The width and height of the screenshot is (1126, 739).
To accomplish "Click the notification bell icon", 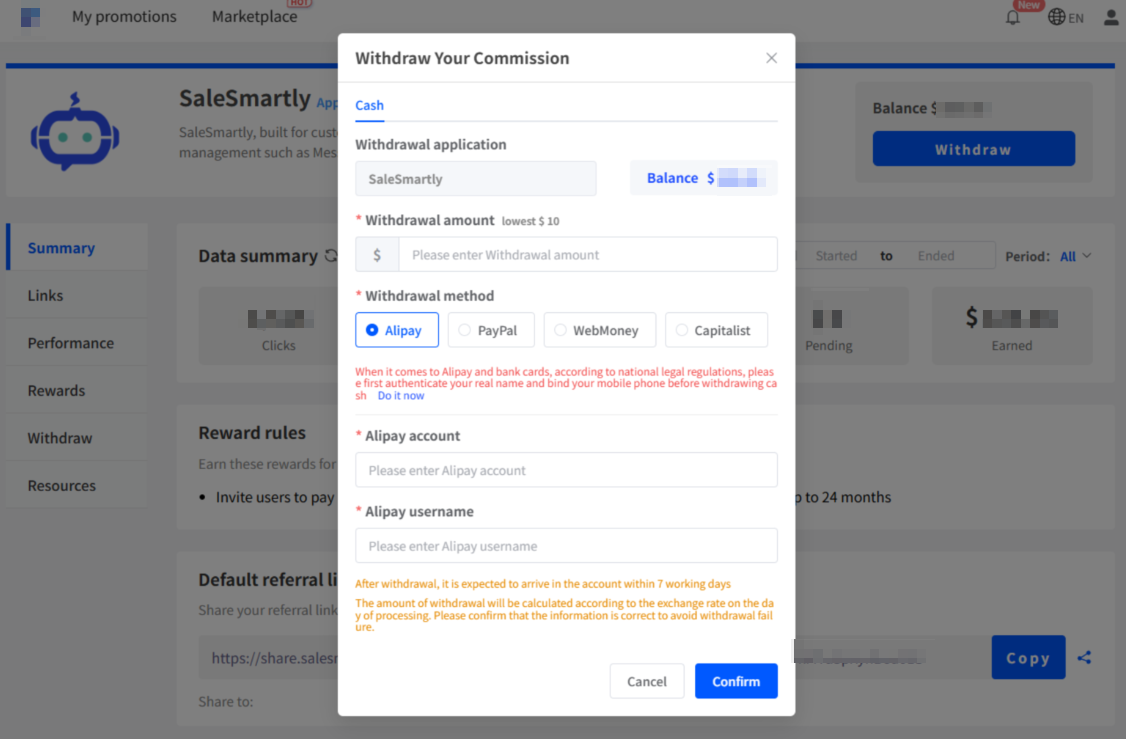I will (x=1013, y=17).
